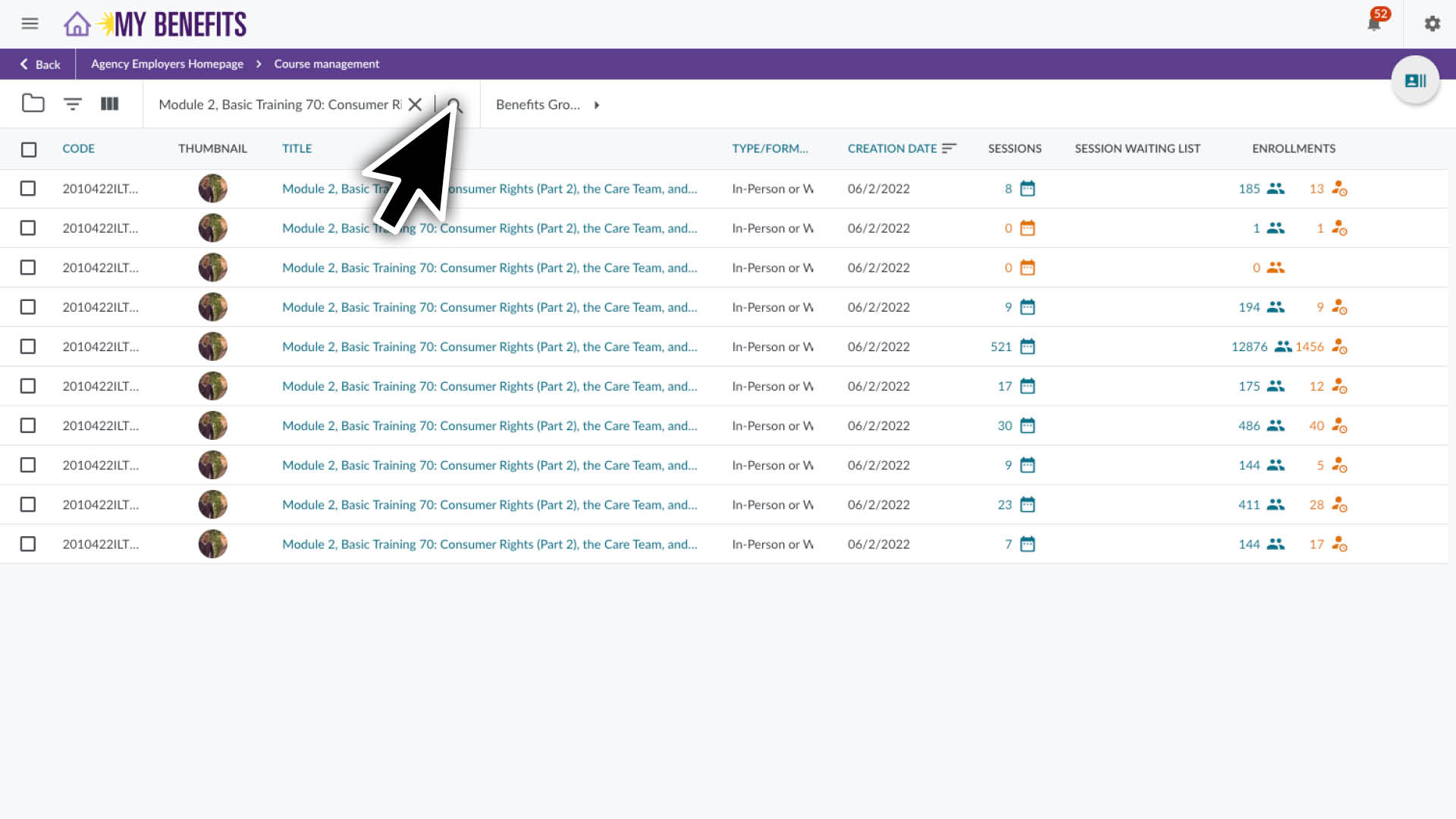Toggle the select-all header checkbox
The width and height of the screenshot is (1456, 819).
tap(29, 149)
